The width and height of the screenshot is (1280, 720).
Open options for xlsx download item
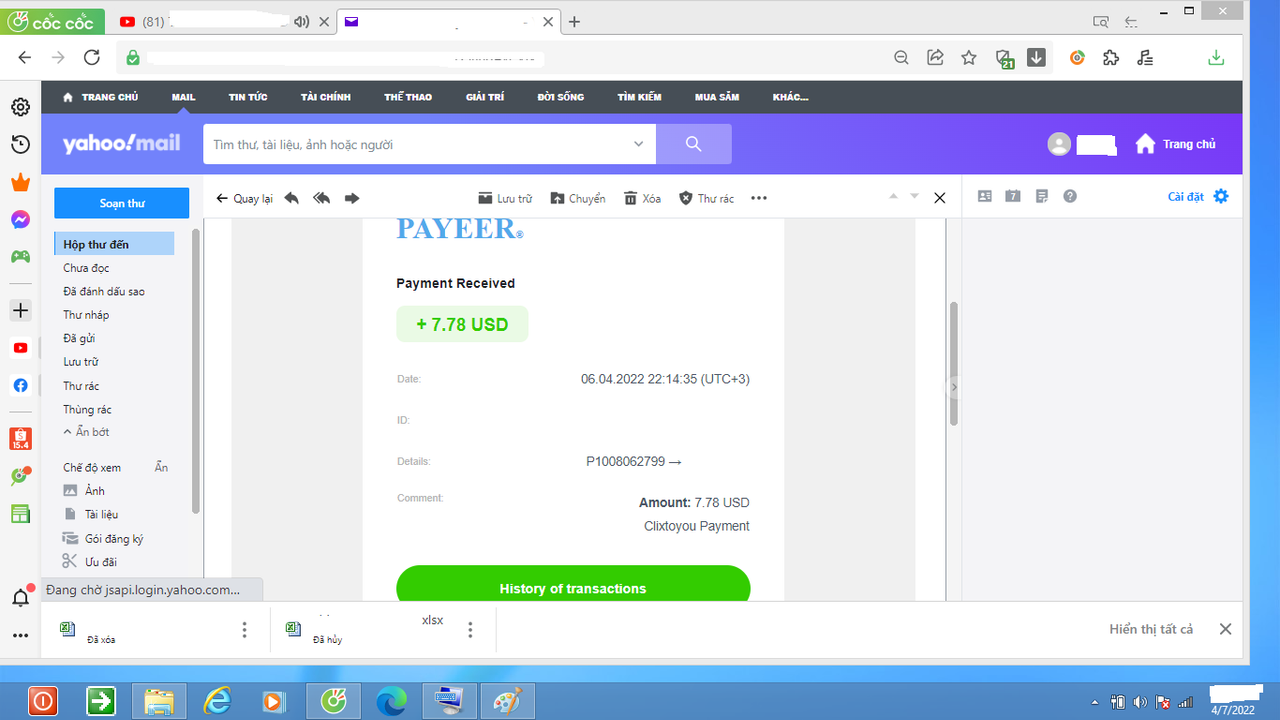click(470, 630)
